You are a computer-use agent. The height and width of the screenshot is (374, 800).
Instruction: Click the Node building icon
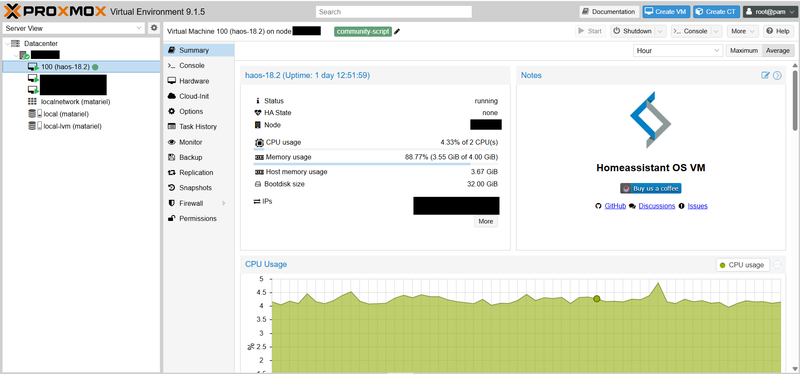point(258,125)
